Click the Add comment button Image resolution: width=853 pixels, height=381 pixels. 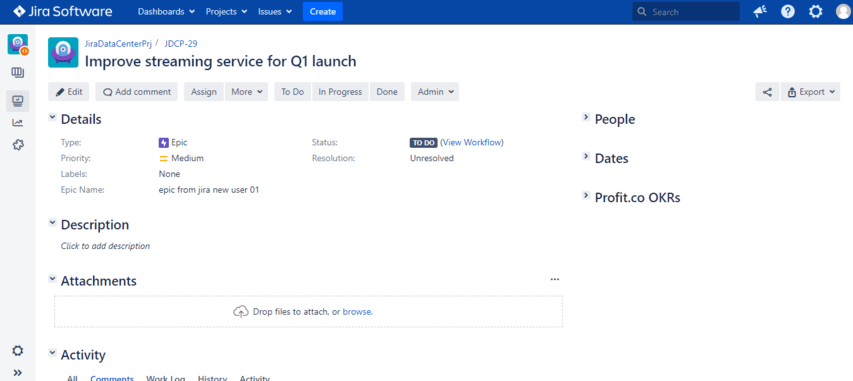point(137,92)
